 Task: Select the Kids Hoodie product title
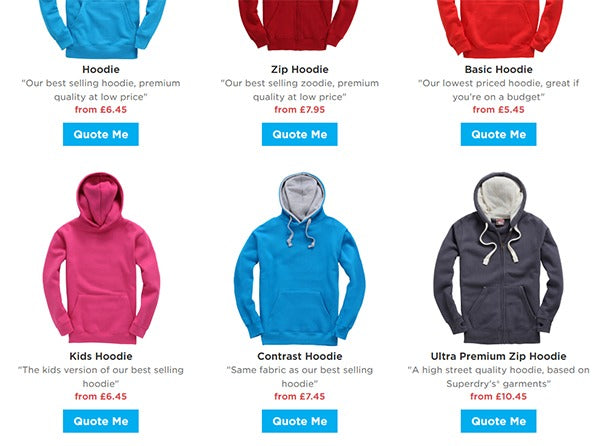coord(101,356)
